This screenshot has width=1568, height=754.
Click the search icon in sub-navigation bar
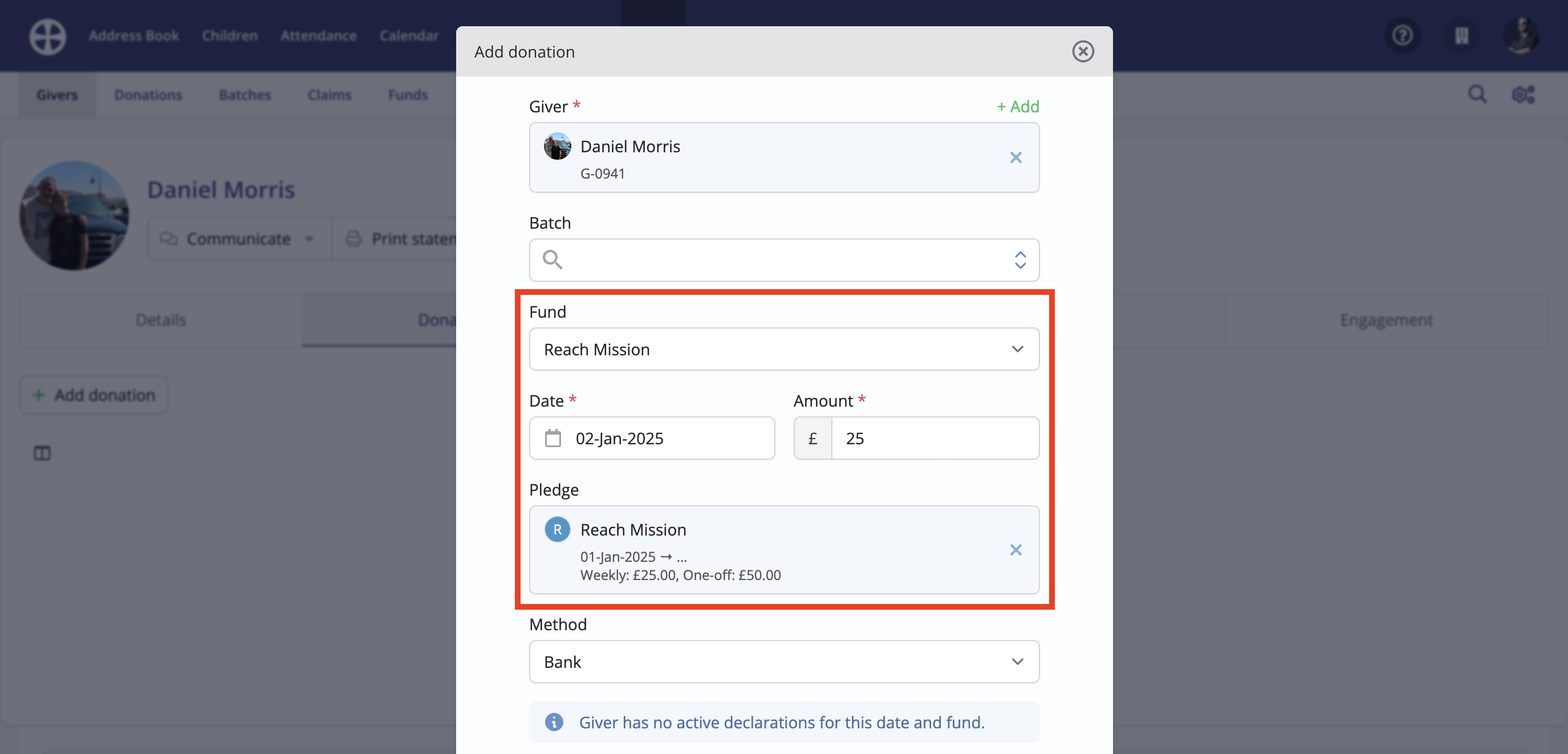(1477, 95)
